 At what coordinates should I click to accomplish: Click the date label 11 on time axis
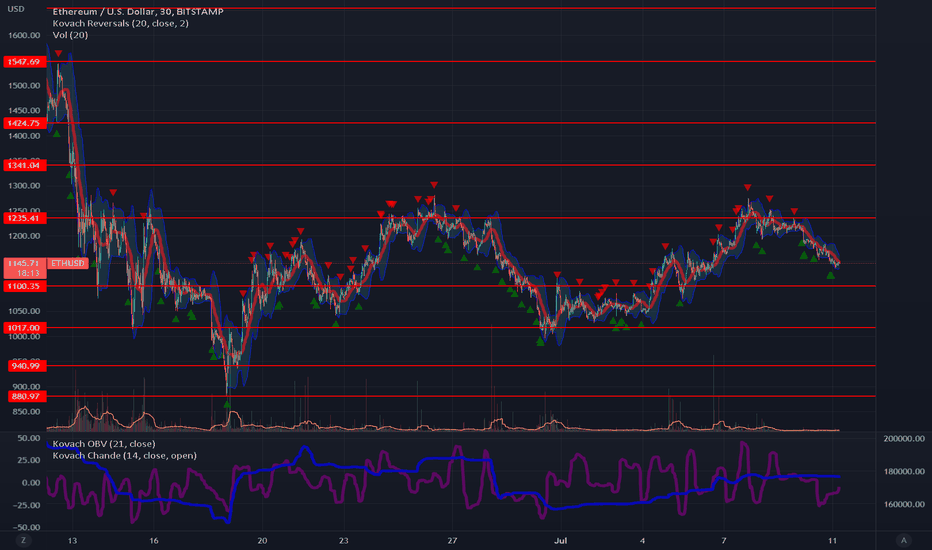coord(832,540)
